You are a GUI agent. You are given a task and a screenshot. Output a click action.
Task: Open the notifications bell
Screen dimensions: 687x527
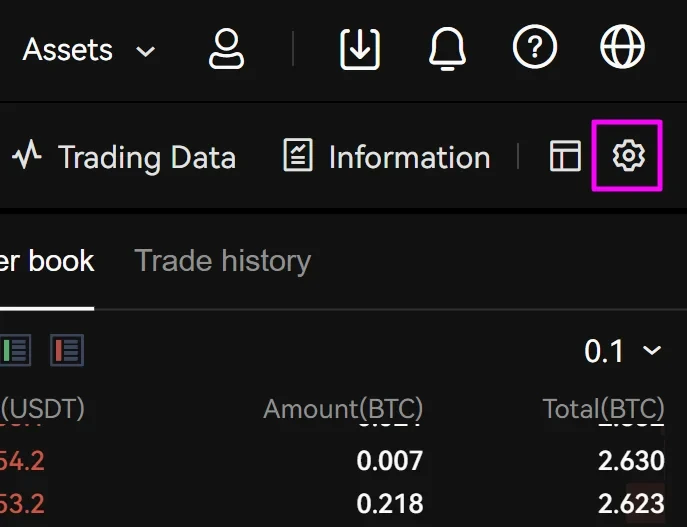click(449, 48)
